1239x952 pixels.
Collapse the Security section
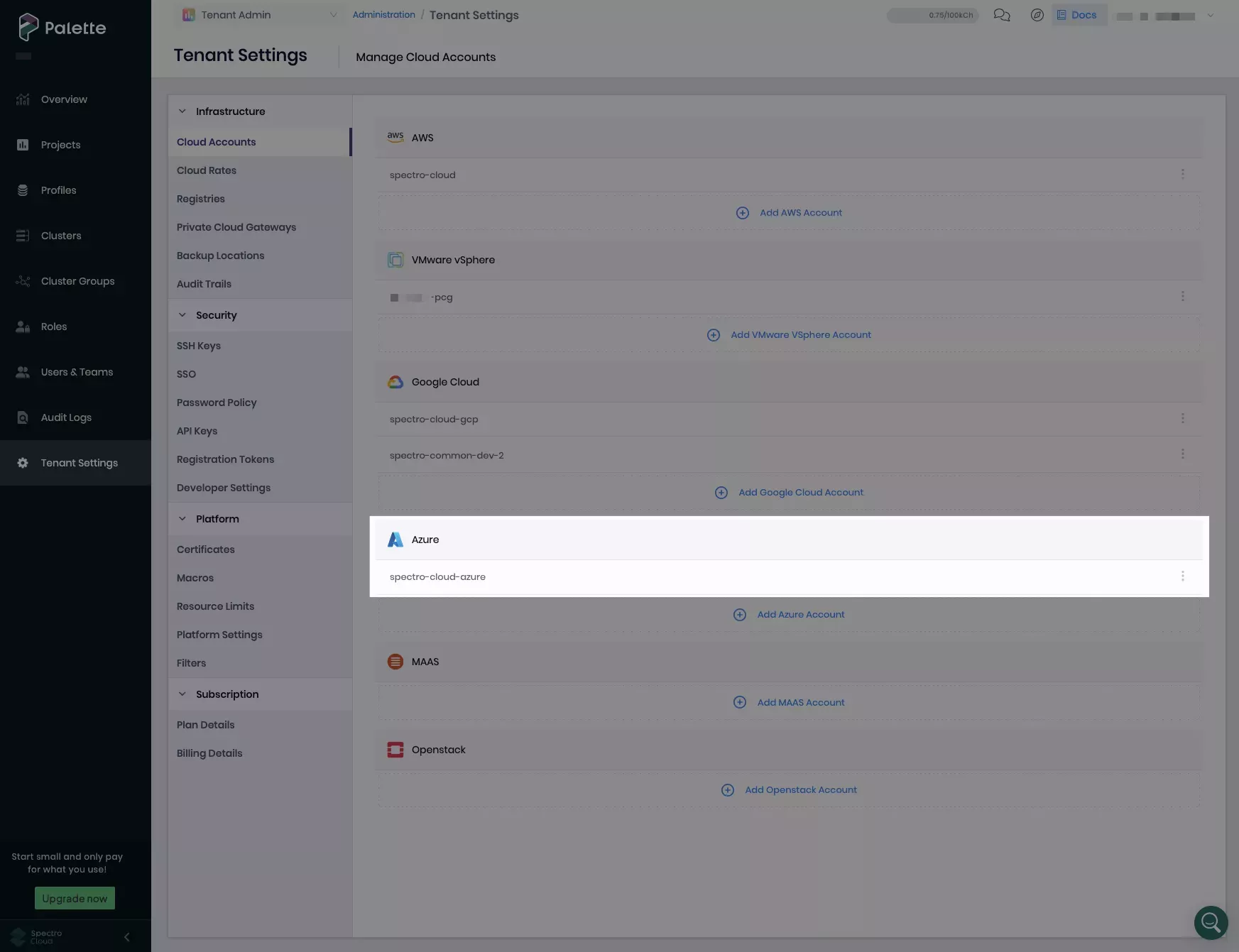coord(182,314)
